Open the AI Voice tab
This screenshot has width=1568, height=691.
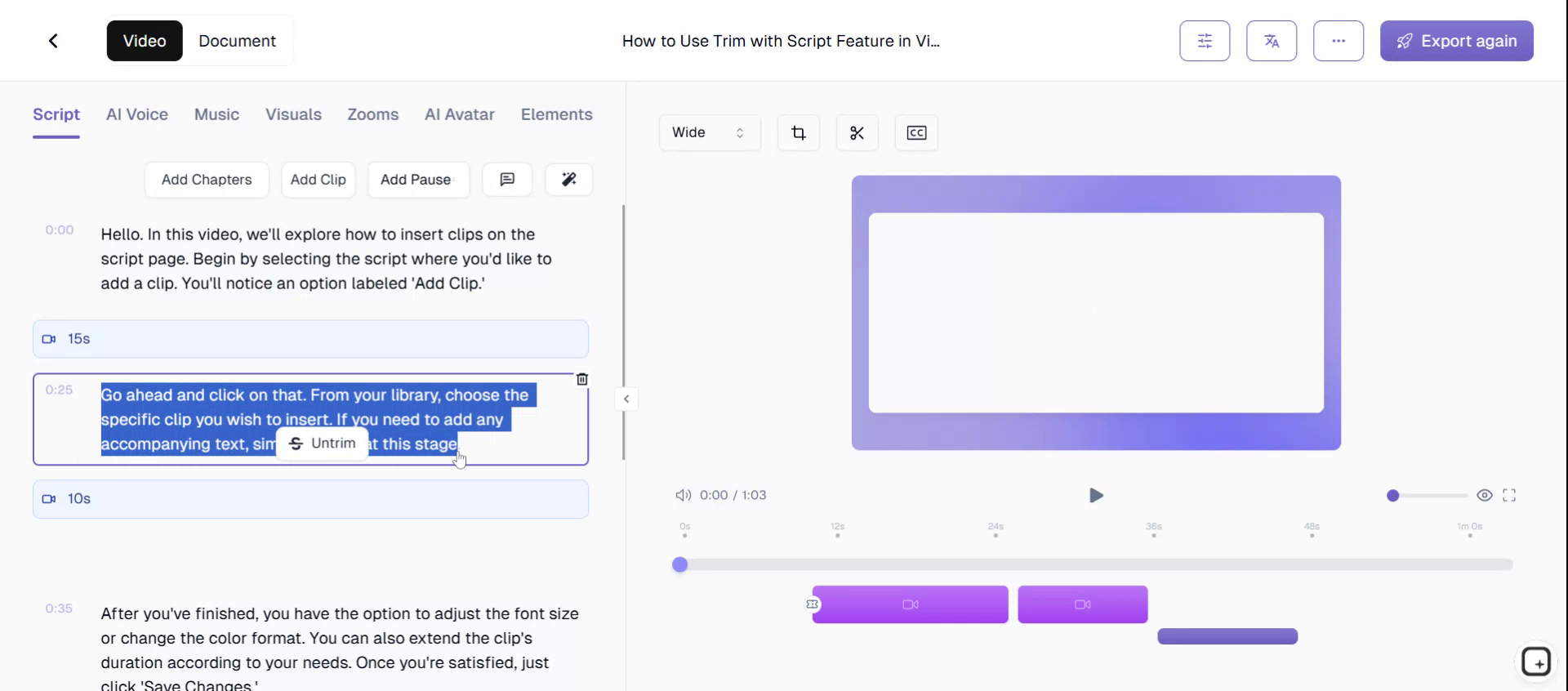(x=137, y=114)
